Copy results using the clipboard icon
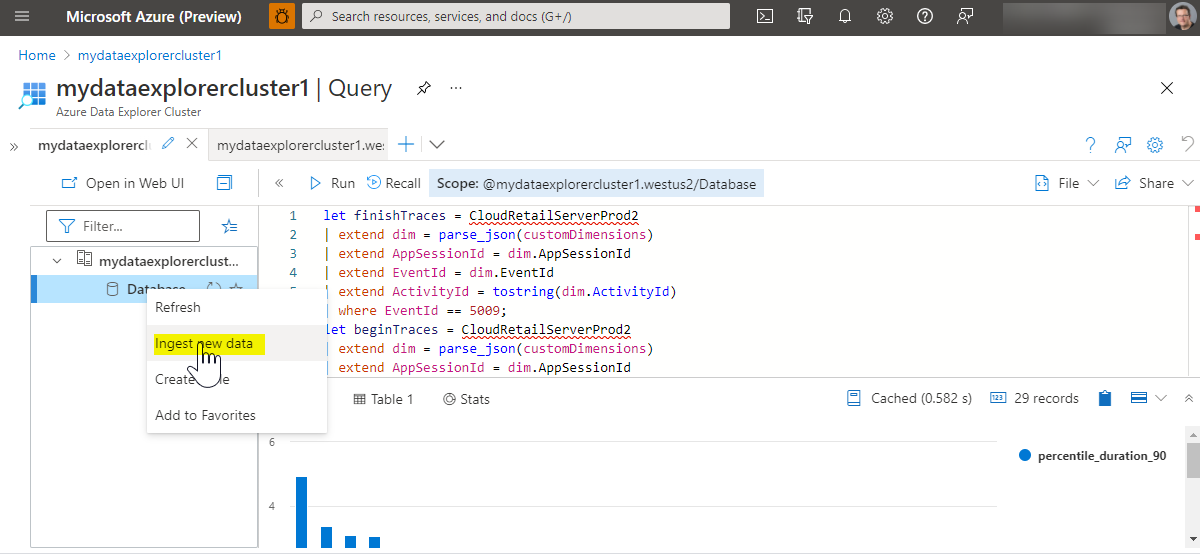Viewport: 1200px width, 554px height. pos(1104,398)
